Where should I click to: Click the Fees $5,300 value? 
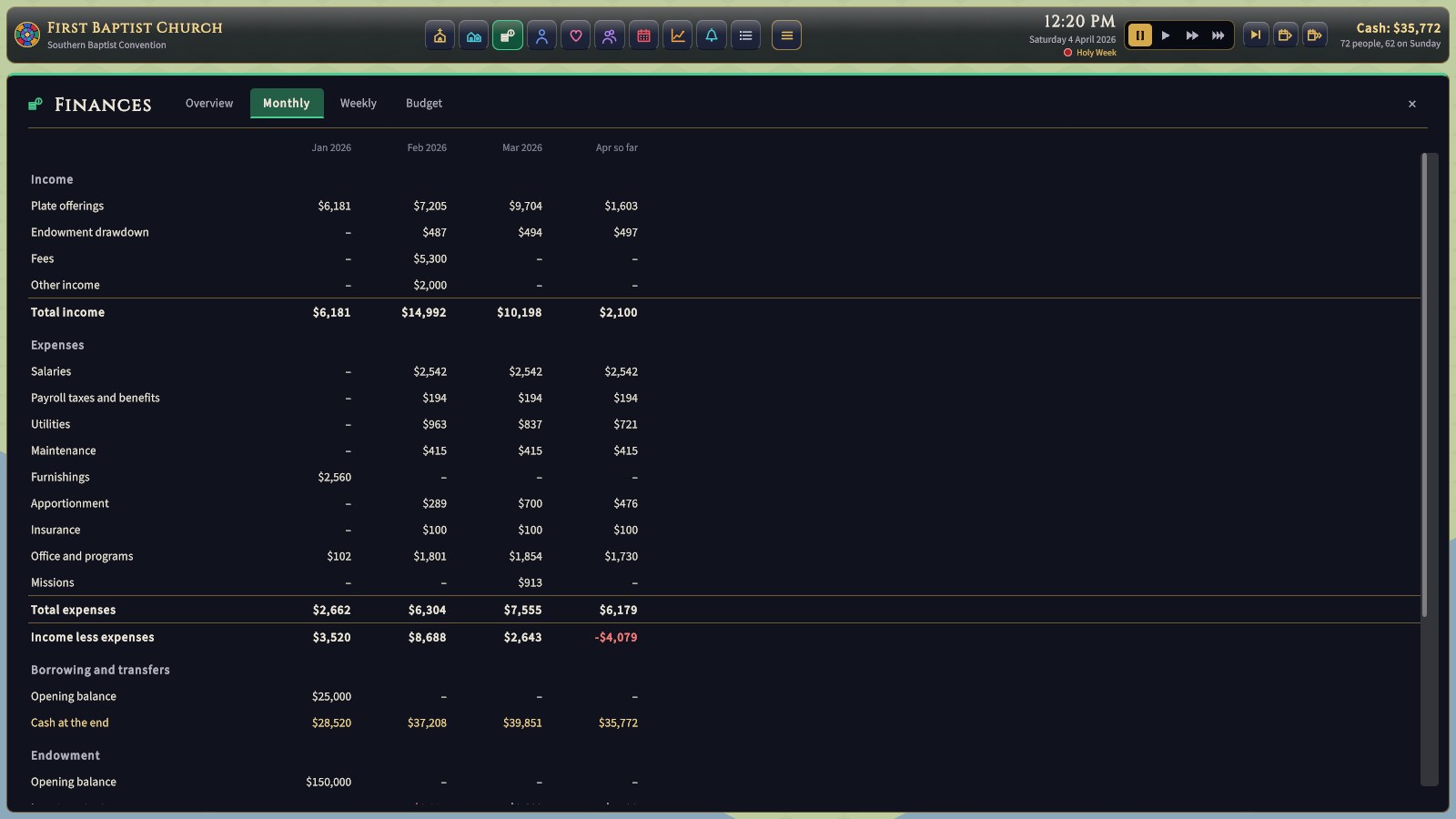430,258
